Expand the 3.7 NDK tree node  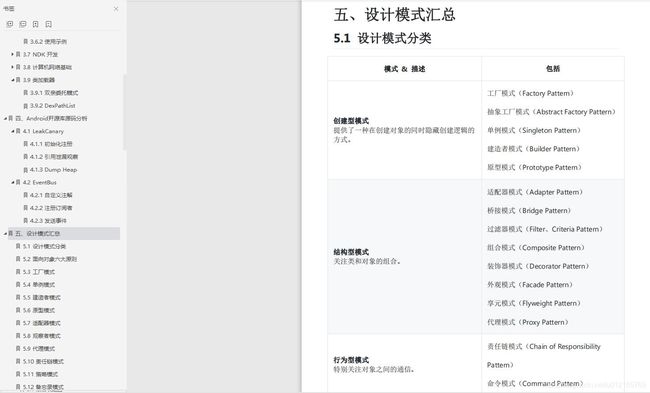(12, 54)
